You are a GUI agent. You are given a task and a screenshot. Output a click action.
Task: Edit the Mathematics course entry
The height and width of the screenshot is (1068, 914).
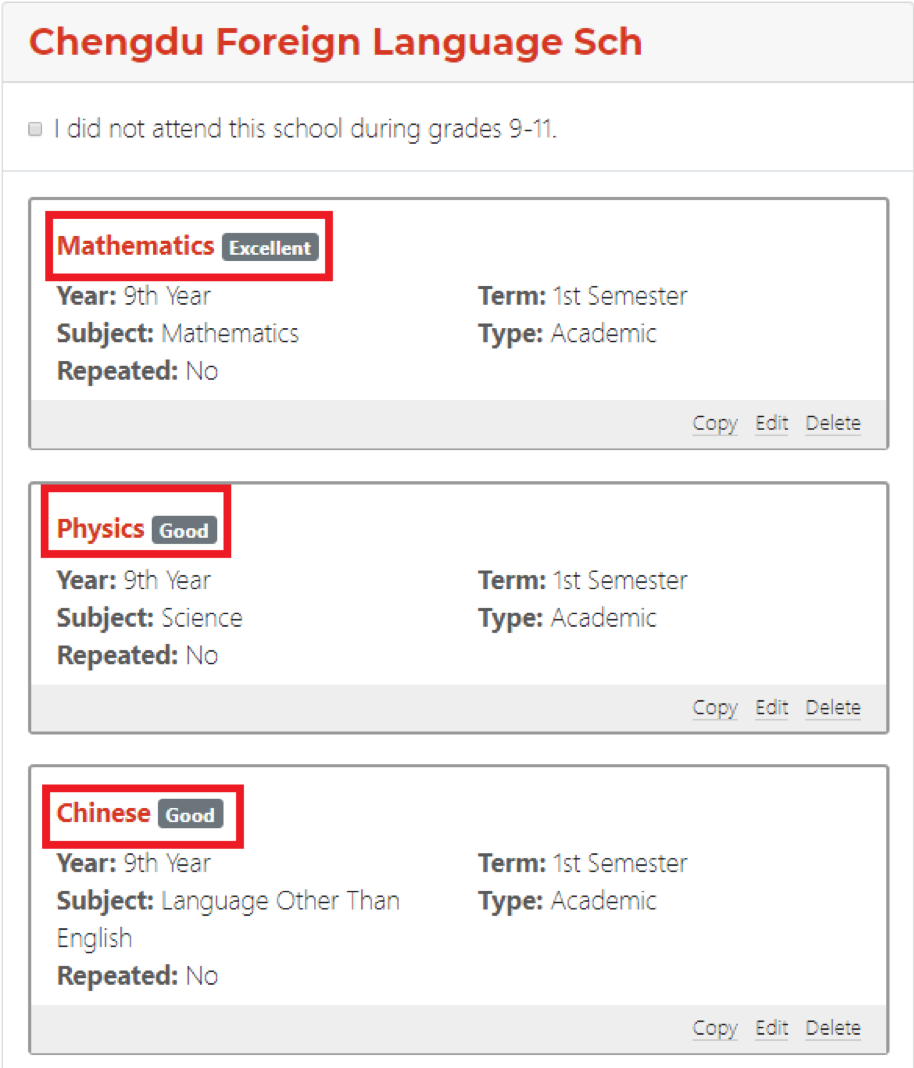(x=772, y=423)
